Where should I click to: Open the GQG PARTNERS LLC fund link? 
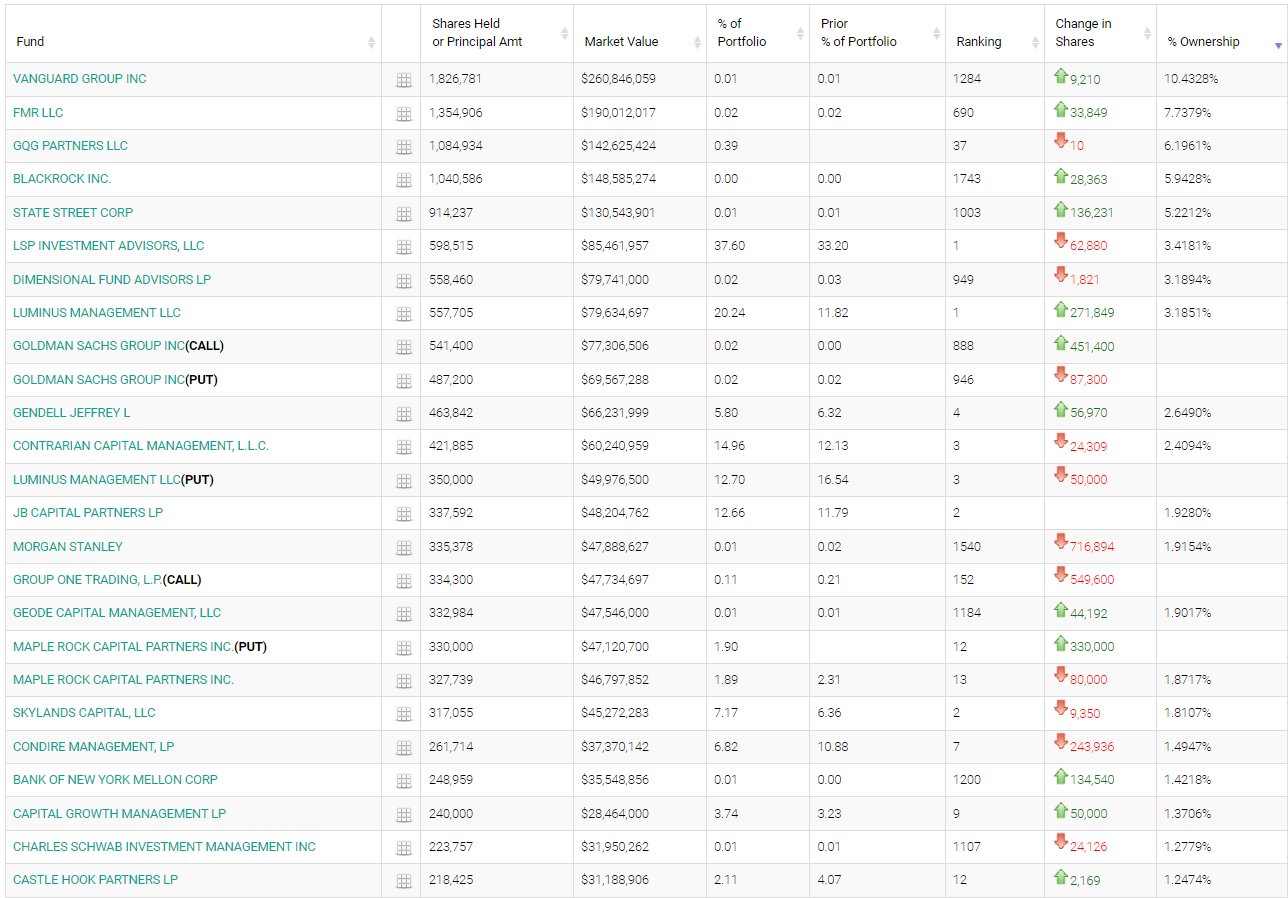coord(71,146)
